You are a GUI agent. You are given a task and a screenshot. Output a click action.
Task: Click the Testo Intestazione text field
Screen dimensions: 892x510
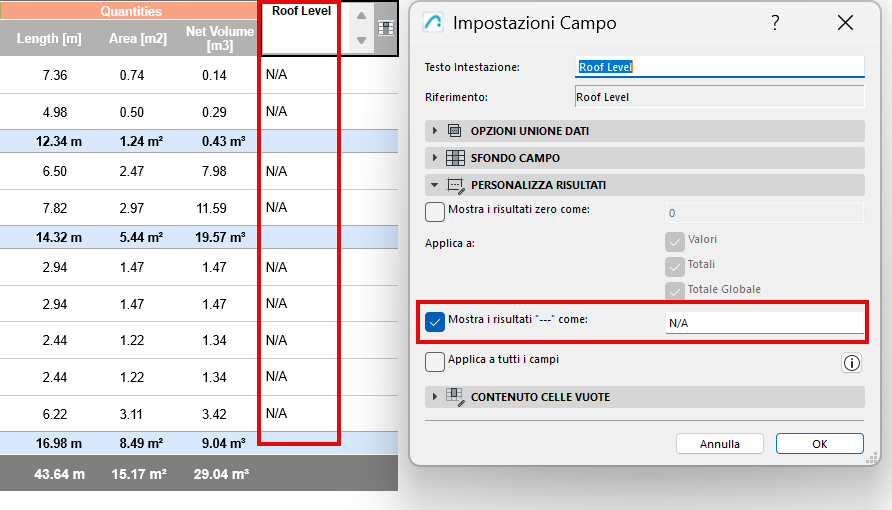click(719, 67)
